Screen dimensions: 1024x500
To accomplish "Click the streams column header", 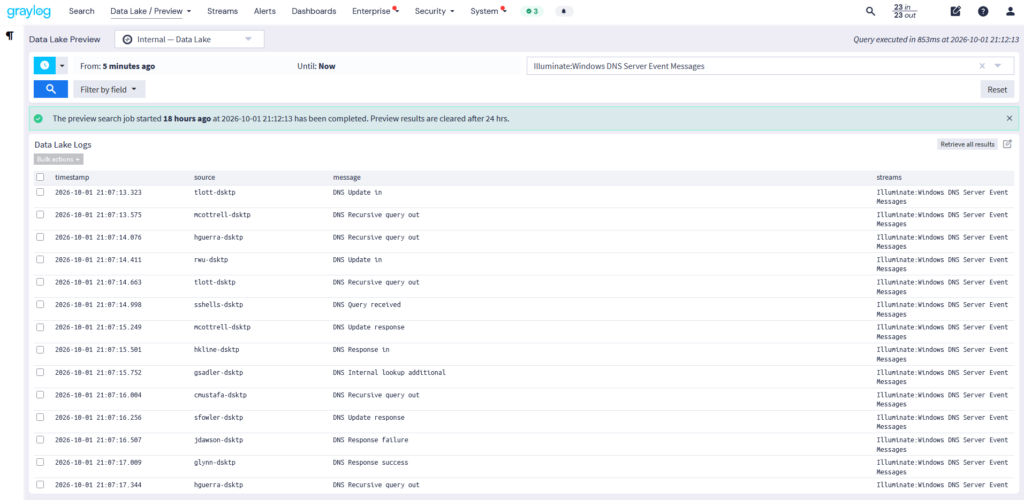I will click(x=889, y=178).
